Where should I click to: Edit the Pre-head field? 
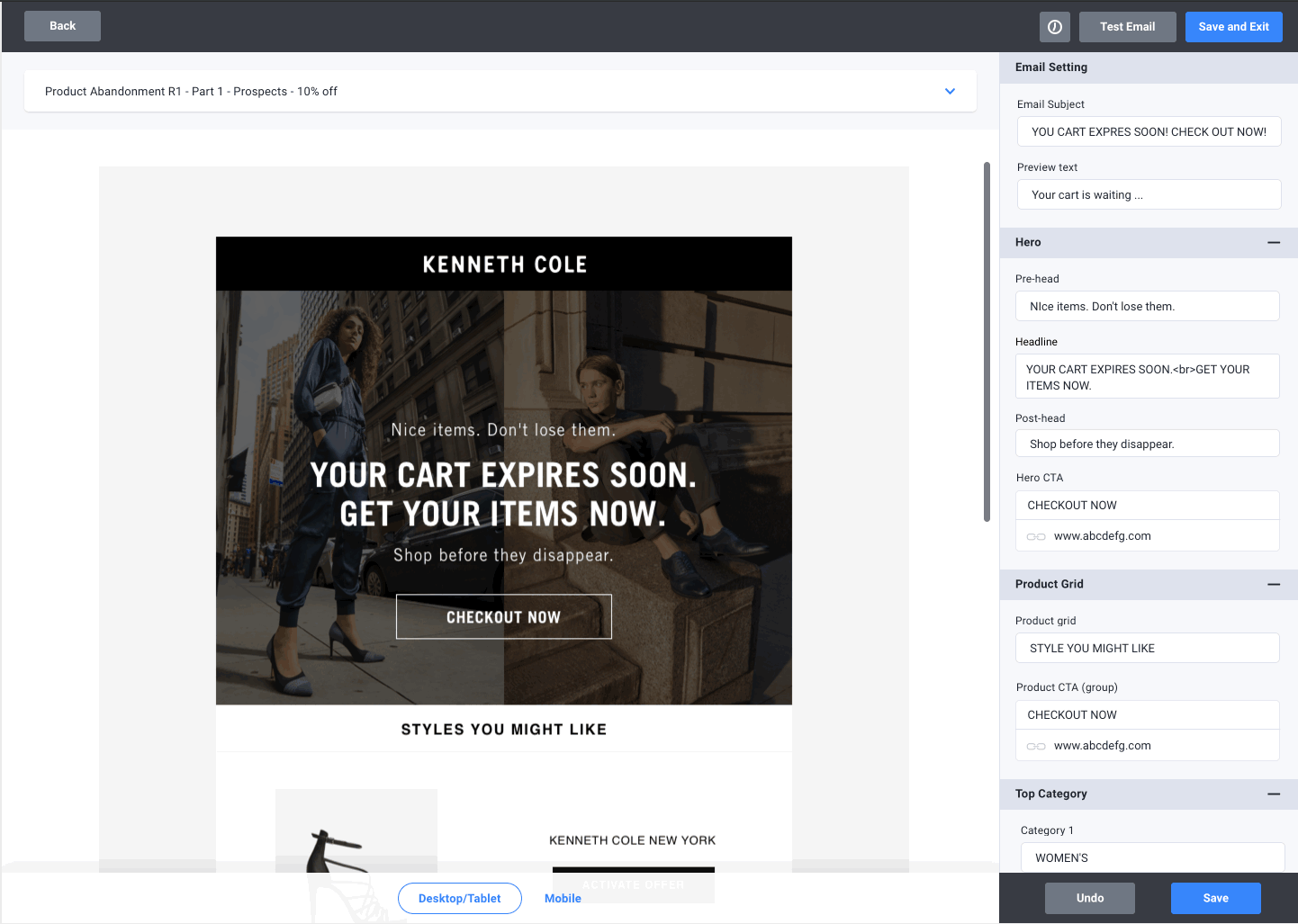(x=1147, y=307)
